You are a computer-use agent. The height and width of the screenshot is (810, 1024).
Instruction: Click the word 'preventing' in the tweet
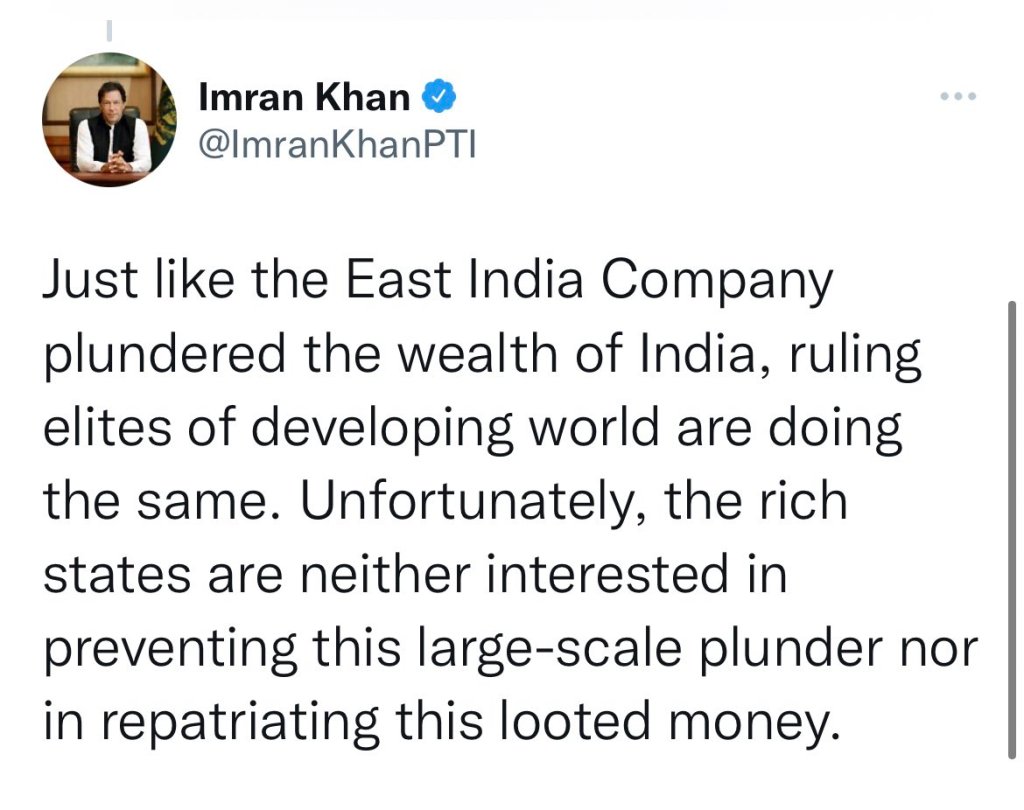click(169, 648)
